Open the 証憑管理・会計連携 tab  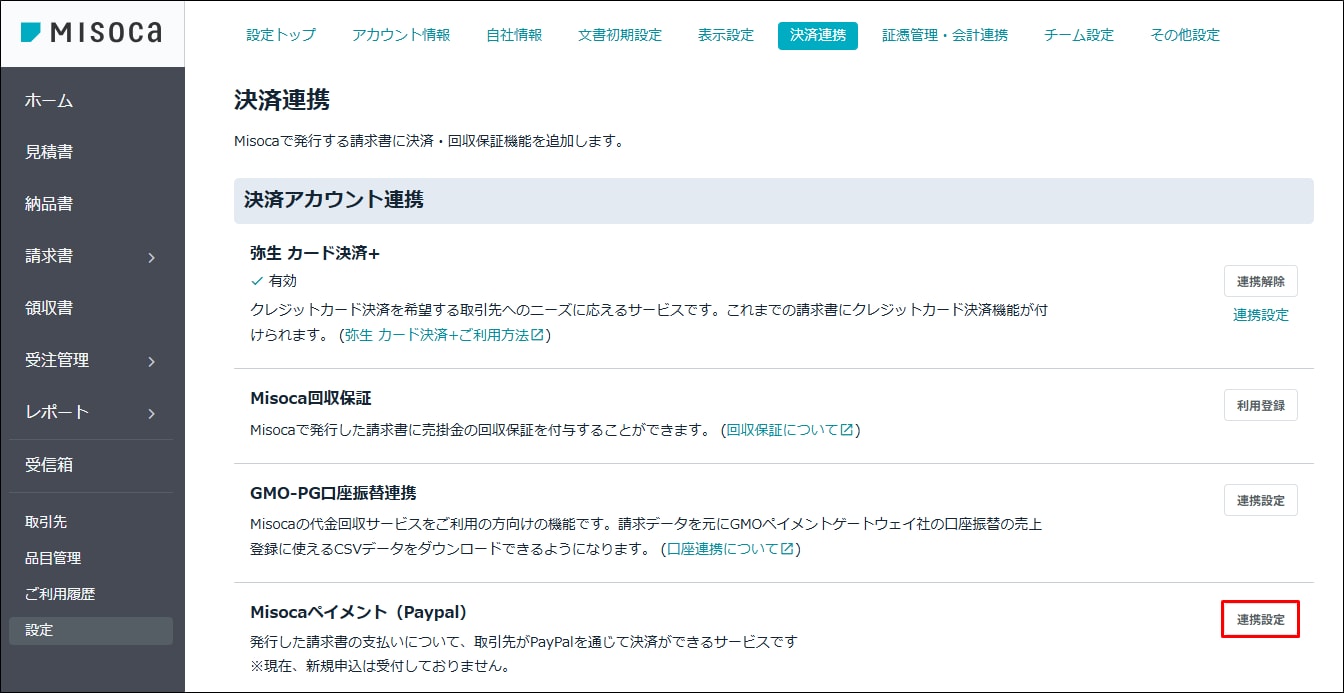[x=945, y=35]
